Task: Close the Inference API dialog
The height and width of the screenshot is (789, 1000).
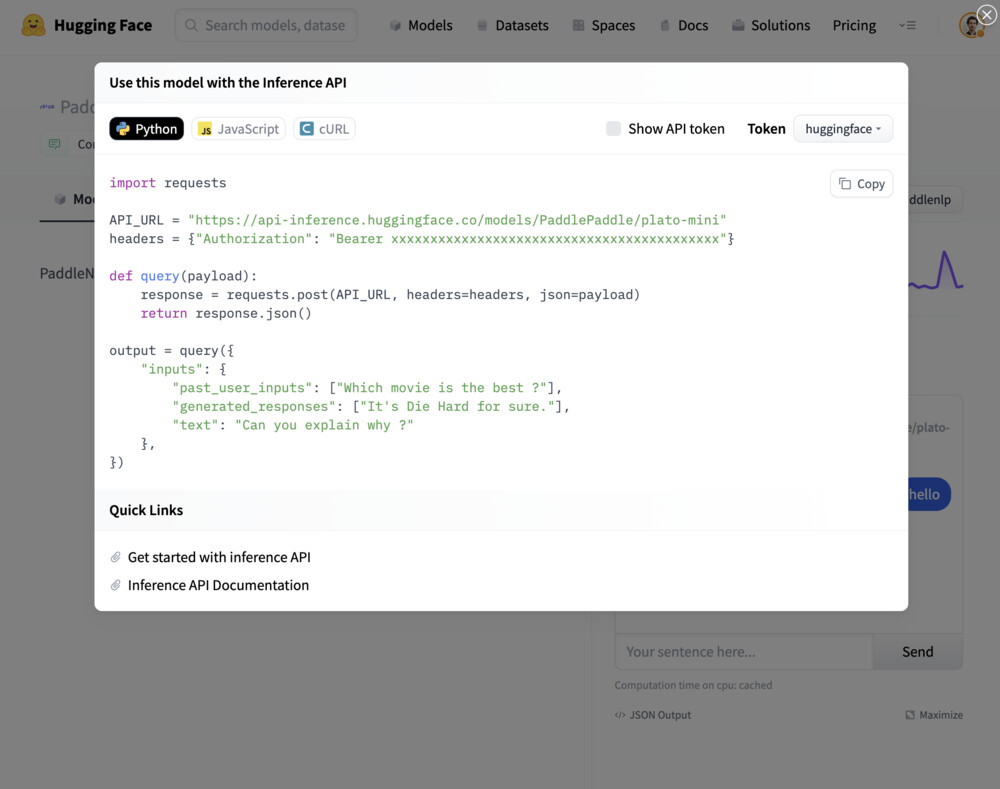Action: click(985, 15)
